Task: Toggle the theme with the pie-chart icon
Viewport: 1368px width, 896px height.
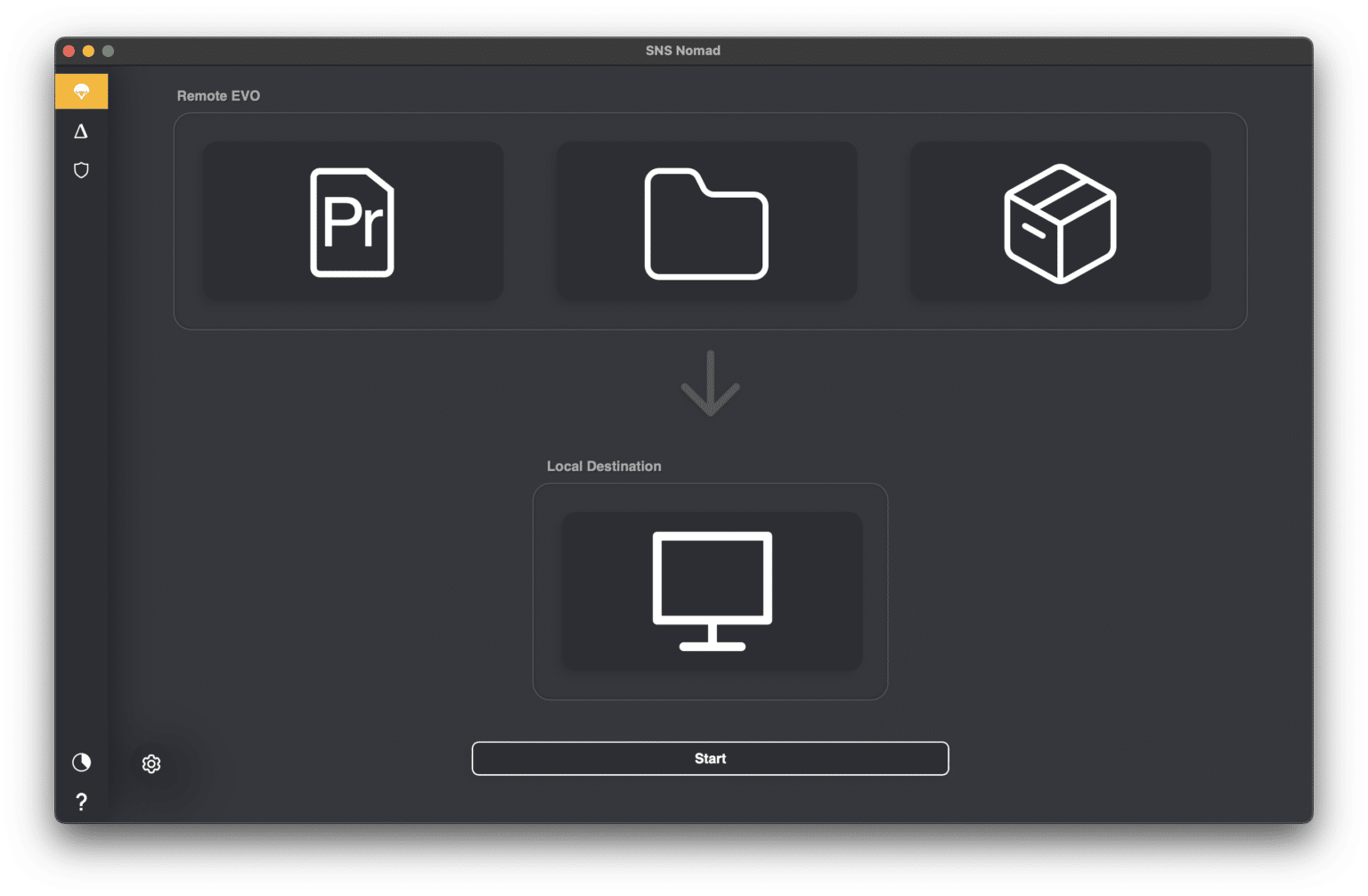Action: pos(81,762)
